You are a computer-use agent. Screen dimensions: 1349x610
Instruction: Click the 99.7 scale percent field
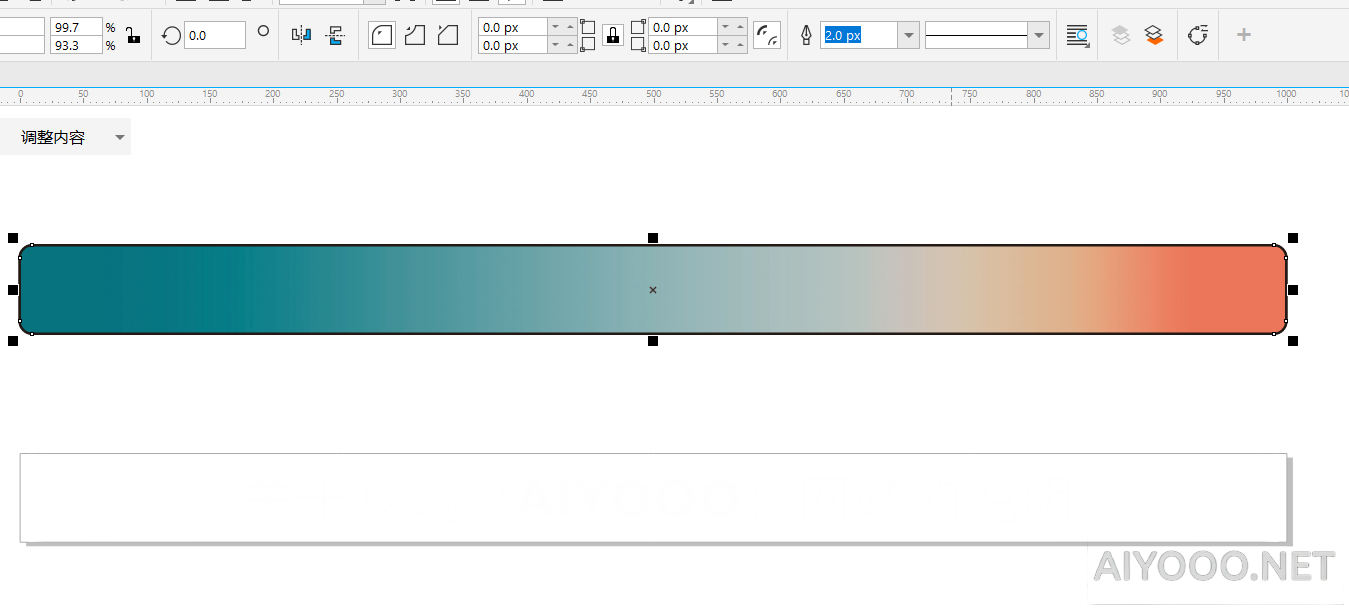pyautogui.click(x=76, y=27)
